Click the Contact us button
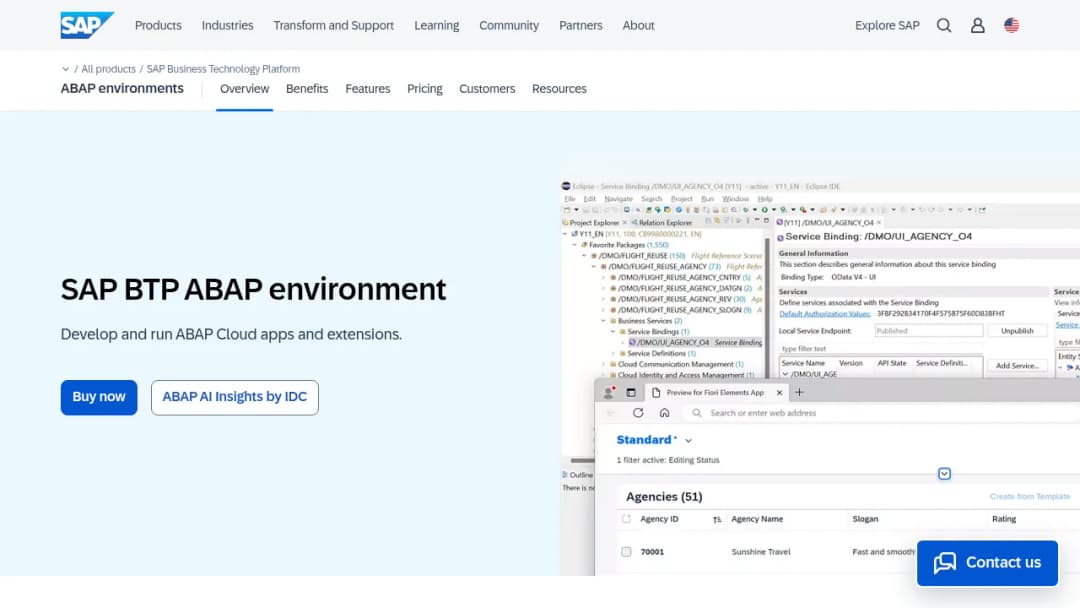The height and width of the screenshot is (608, 1080). 987,563
